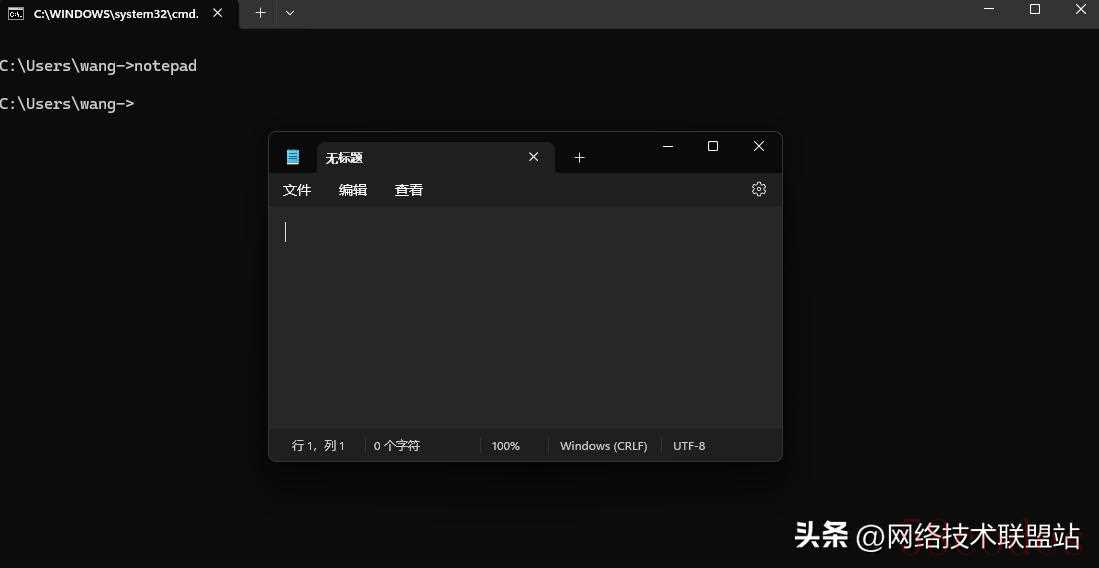This screenshot has width=1099, height=568.
Task: Open a new tab in the terminal
Action: coord(260,13)
